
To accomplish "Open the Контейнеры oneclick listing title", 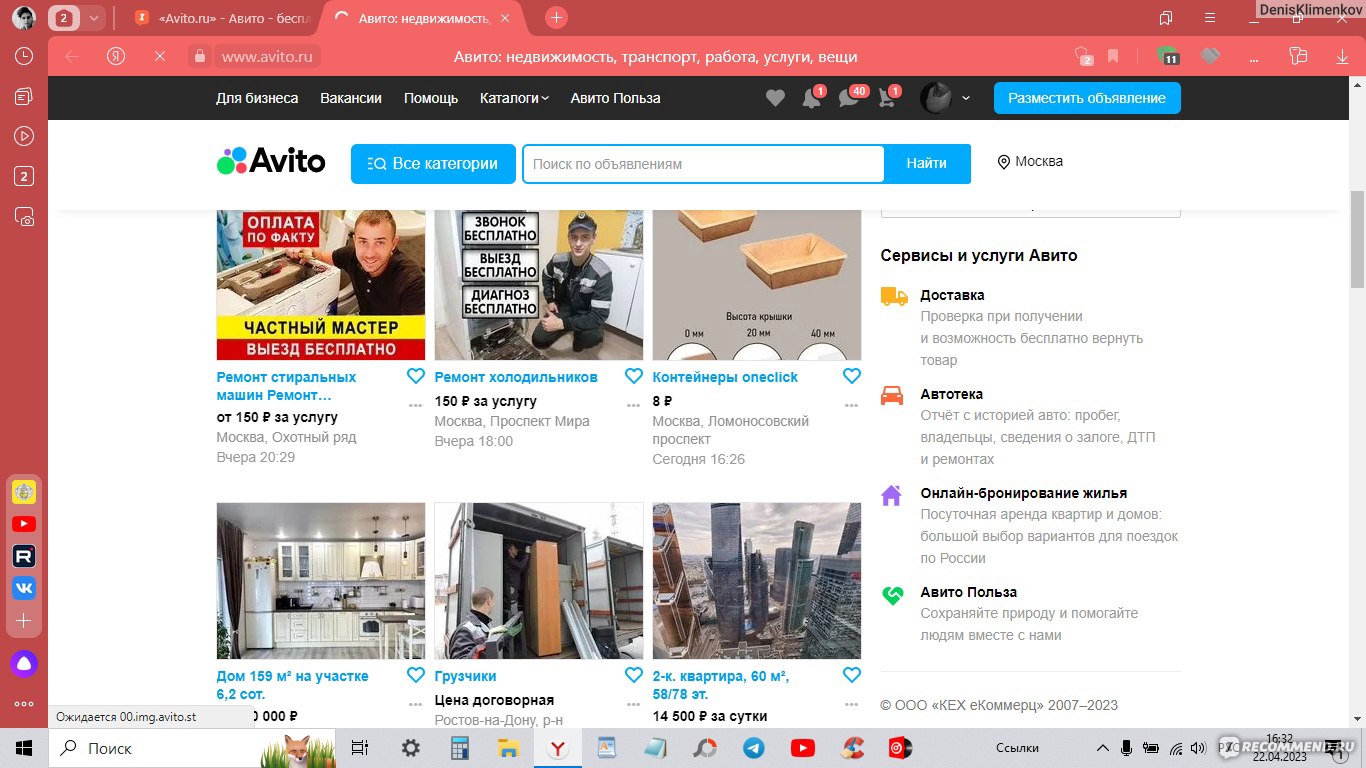I will point(725,377).
